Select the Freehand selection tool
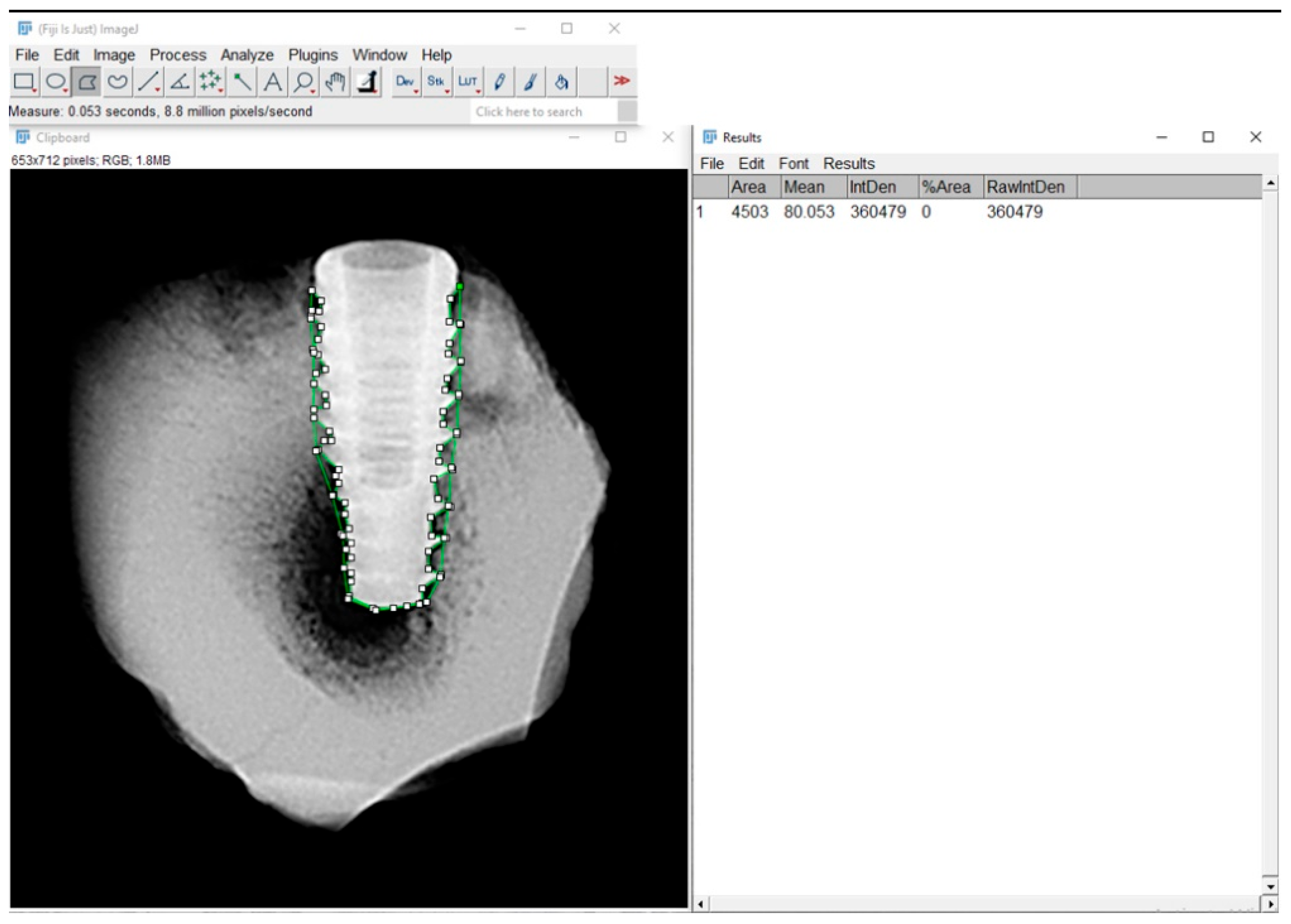The width and height of the screenshot is (1291, 924). [x=117, y=82]
